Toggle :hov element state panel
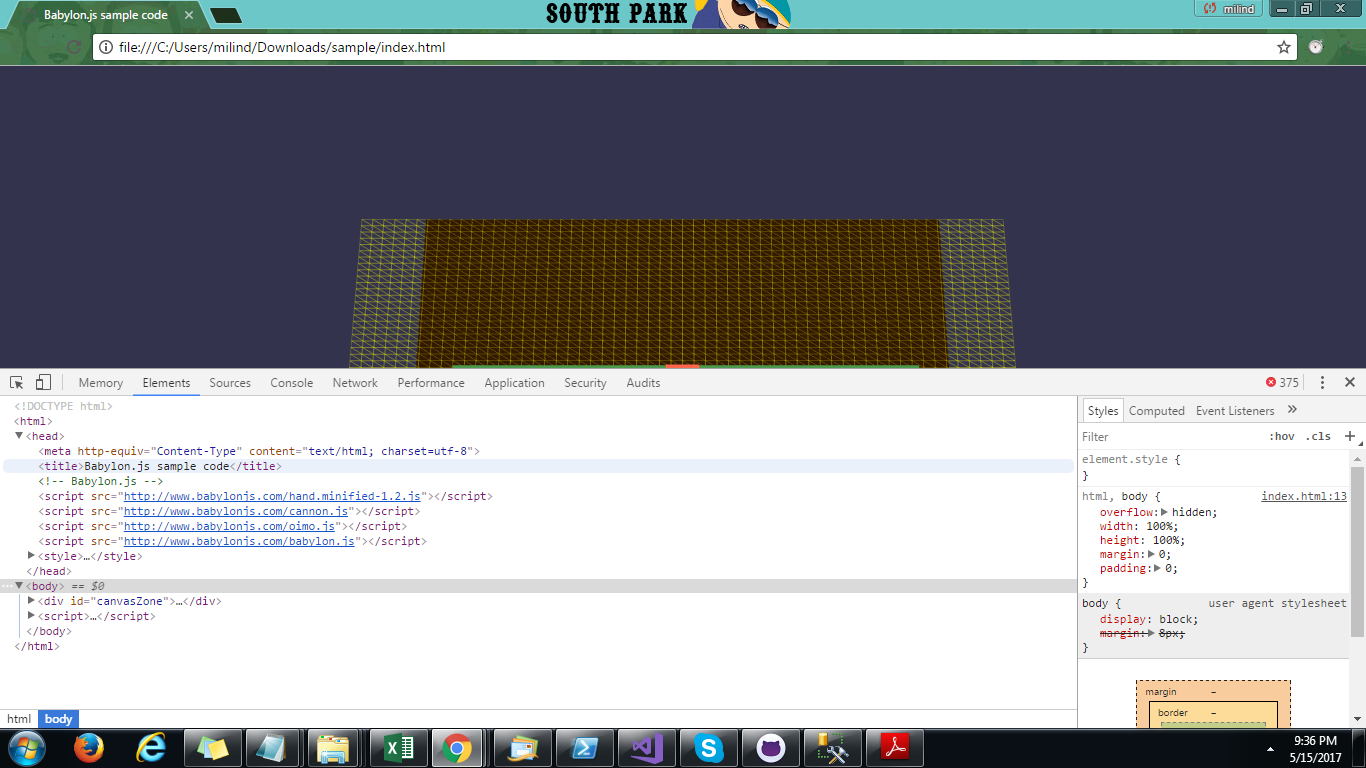The image size is (1366, 768). click(x=1282, y=437)
